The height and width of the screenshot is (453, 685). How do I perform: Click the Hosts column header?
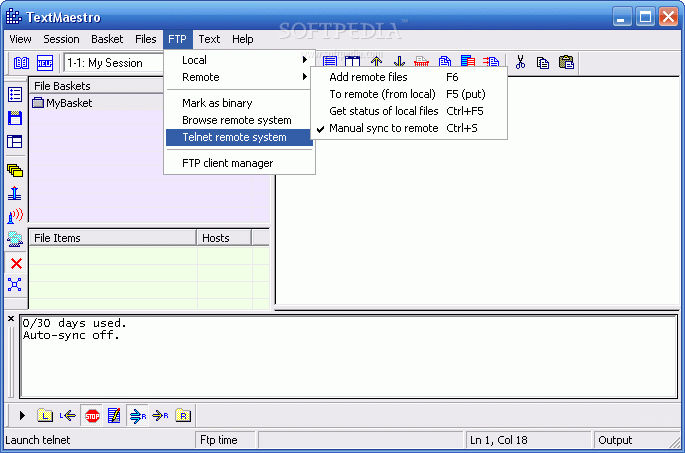tap(224, 238)
